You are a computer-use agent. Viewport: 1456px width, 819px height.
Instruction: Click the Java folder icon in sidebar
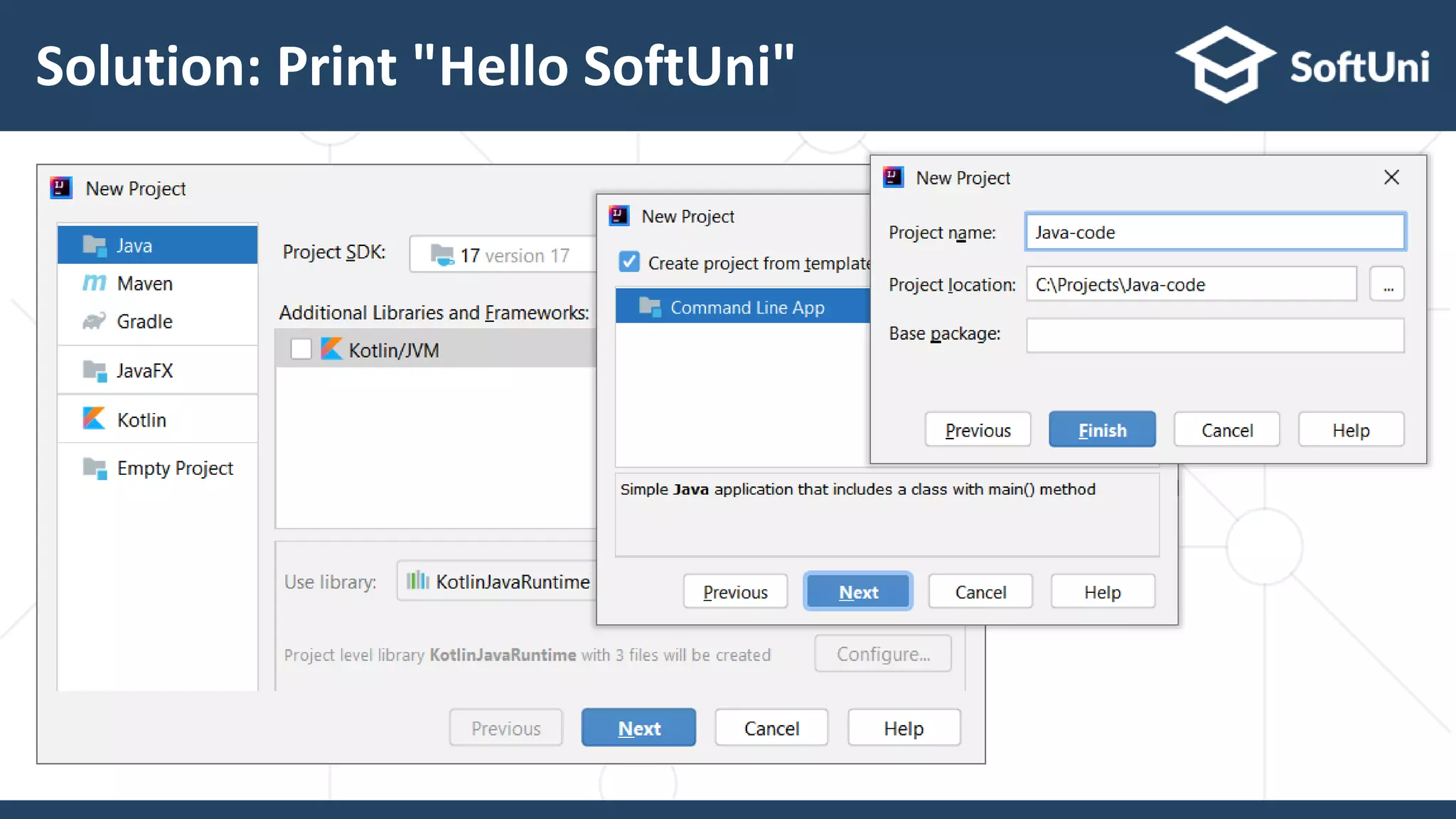click(x=95, y=245)
